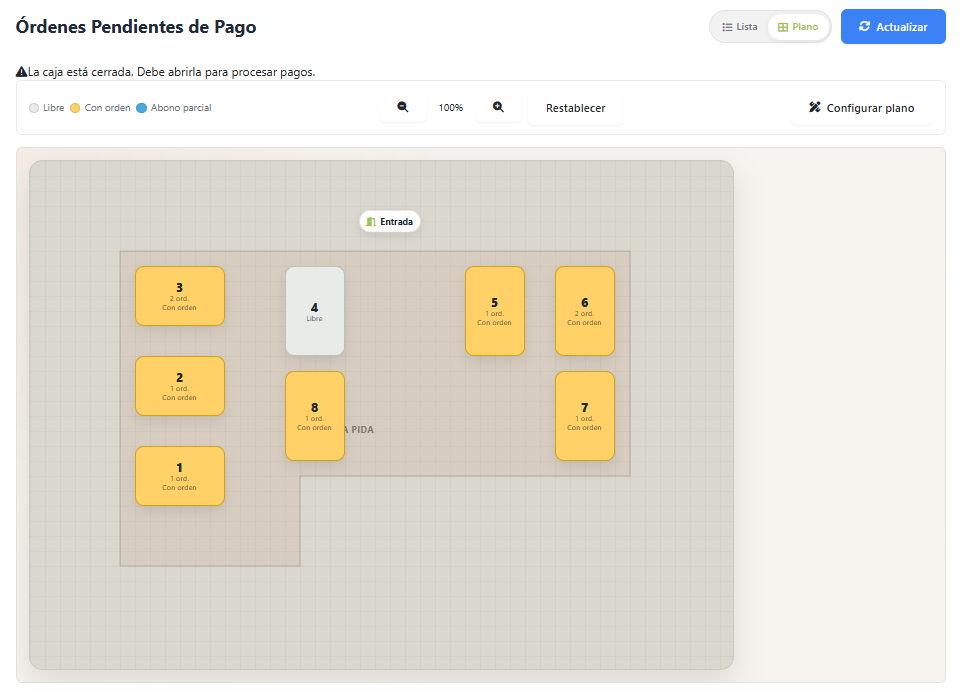Select table 1 card
Screen dimensions: 962x690
pyautogui.click(x=180, y=476)
